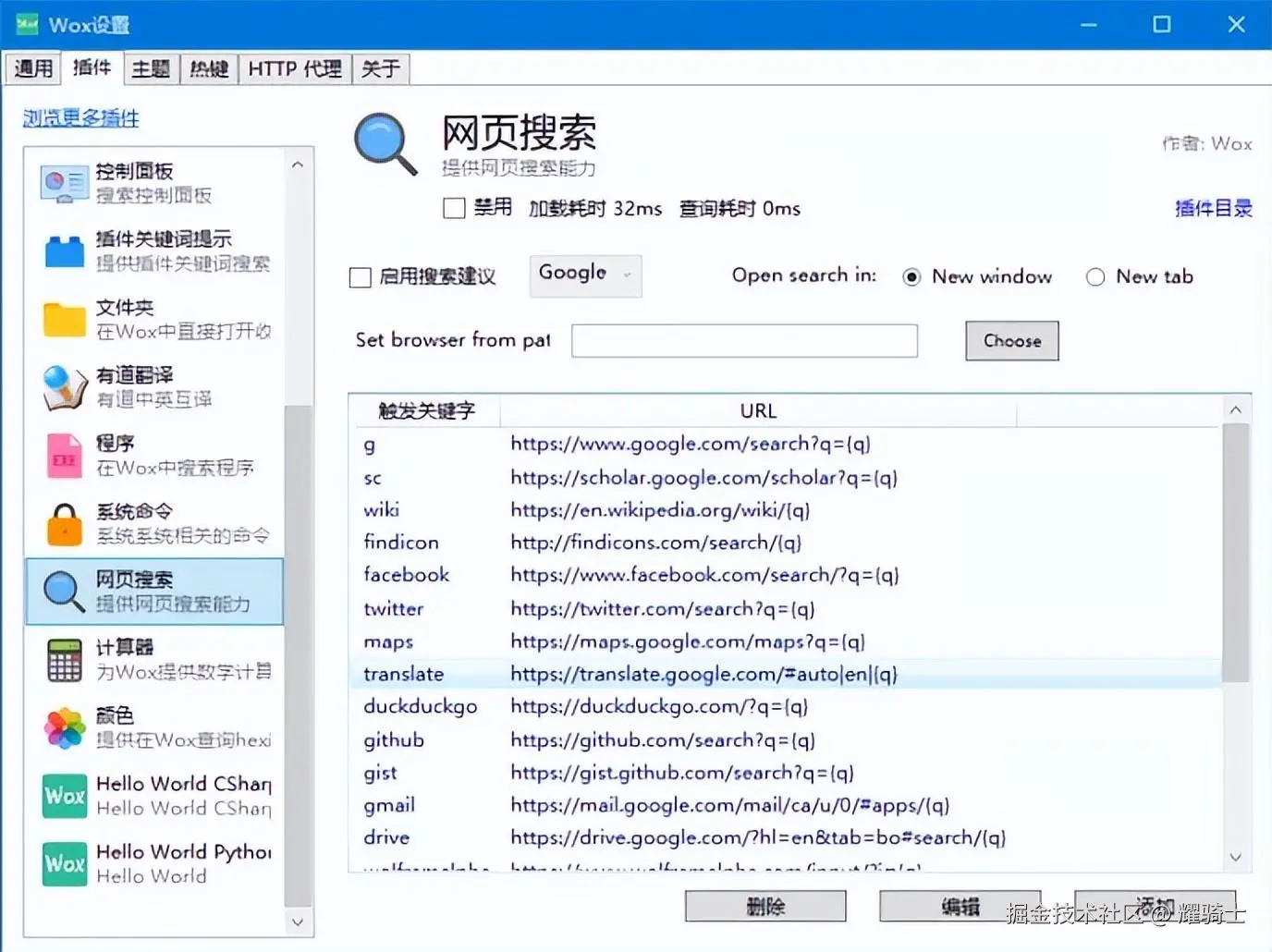
Task: Click the calculator plugin icon
Action: click(64, 660)
